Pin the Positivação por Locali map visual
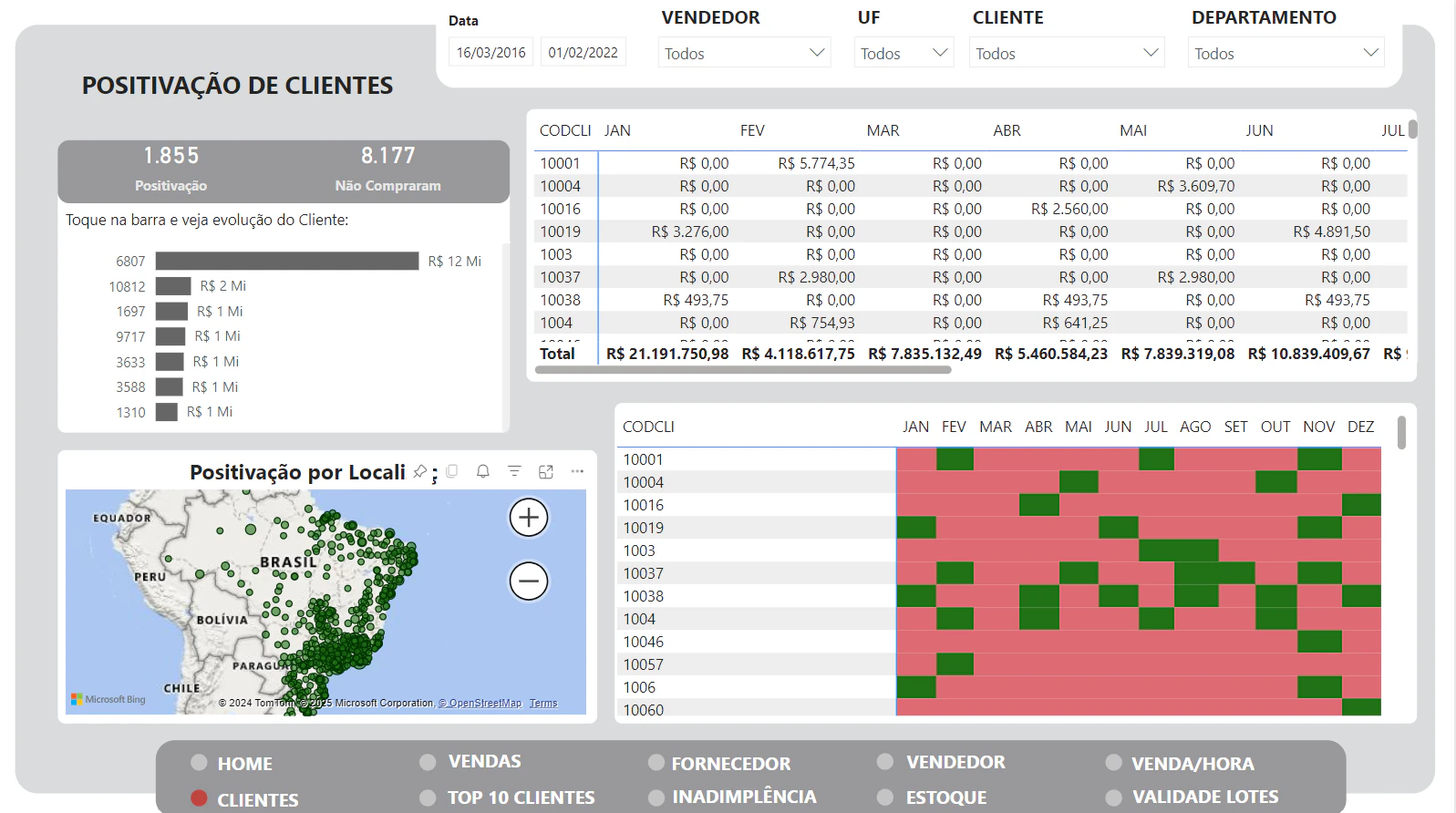Viewport: 1456px width, 813px height. coord(420,471)
